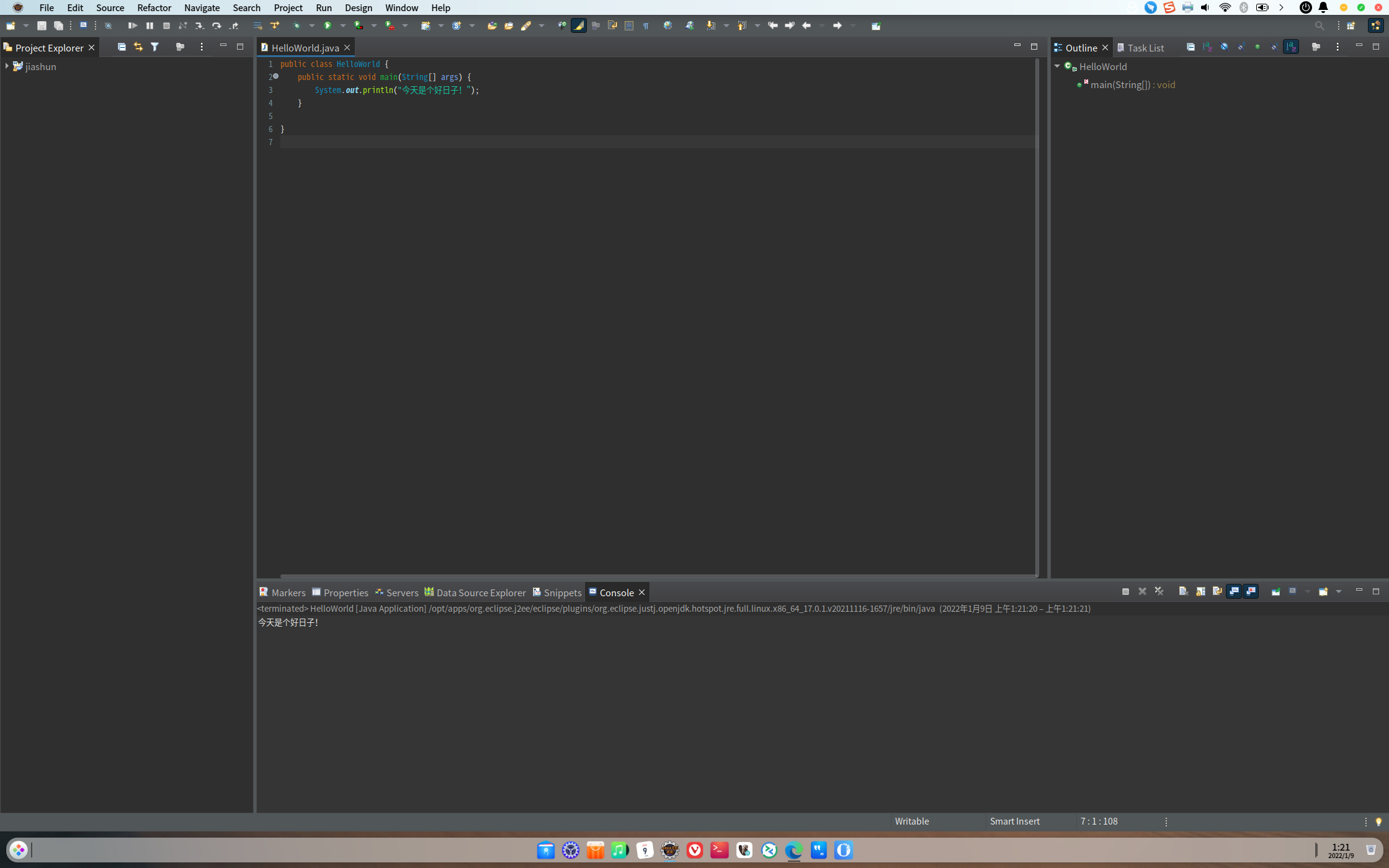Click the Project Explorer filter funnel icon
This screenshot has width=1389, height=868.
[x=155, y=47]
